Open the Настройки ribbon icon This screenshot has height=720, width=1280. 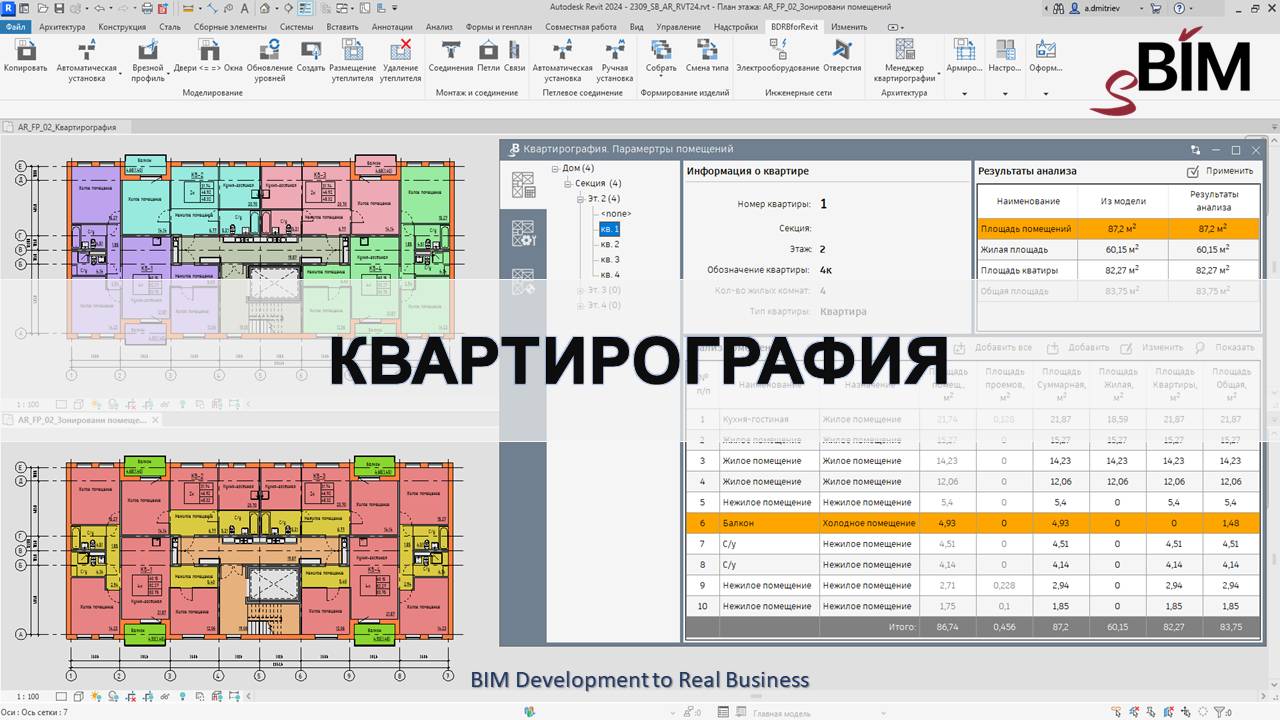tap(1005, 56)
